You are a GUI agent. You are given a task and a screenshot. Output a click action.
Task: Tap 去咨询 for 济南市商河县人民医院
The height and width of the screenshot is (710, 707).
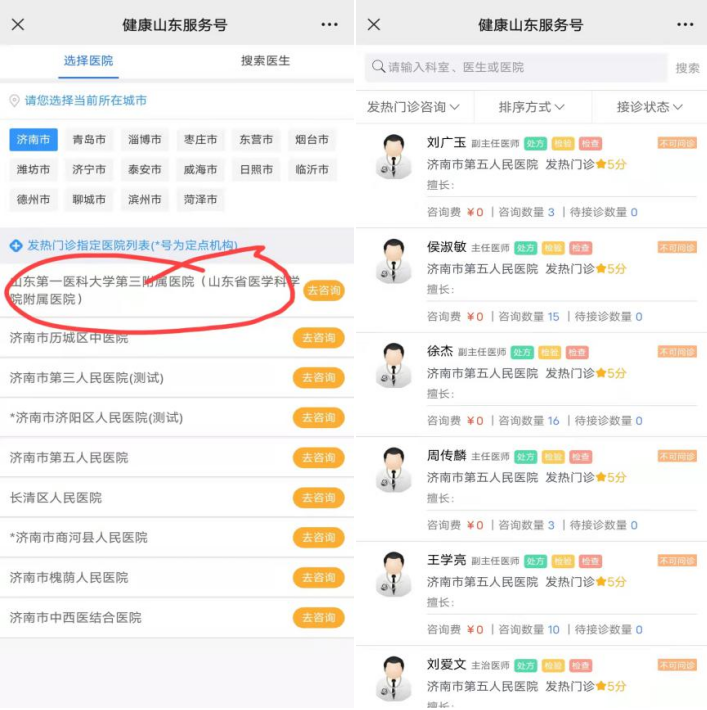[x=319, y=537]
